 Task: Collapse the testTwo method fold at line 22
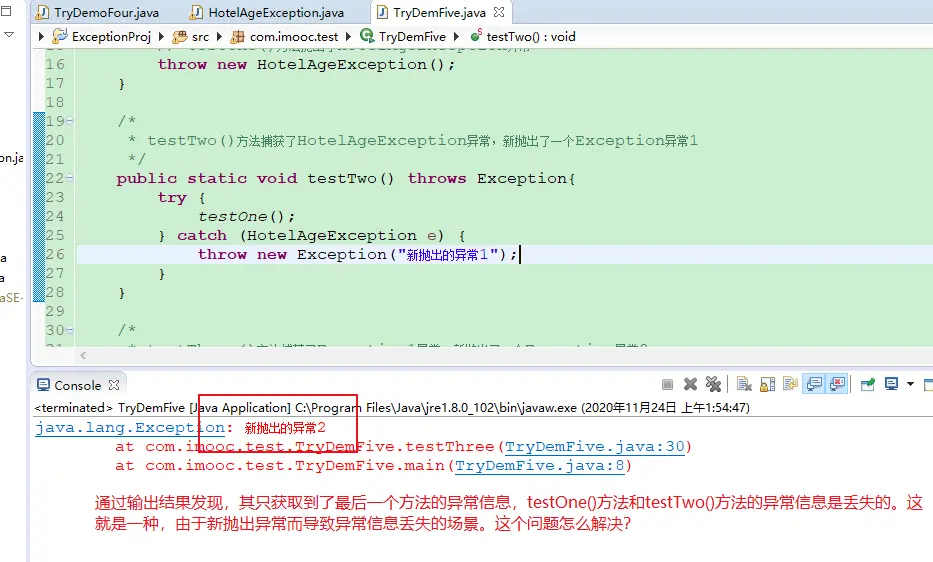(70, 177)
